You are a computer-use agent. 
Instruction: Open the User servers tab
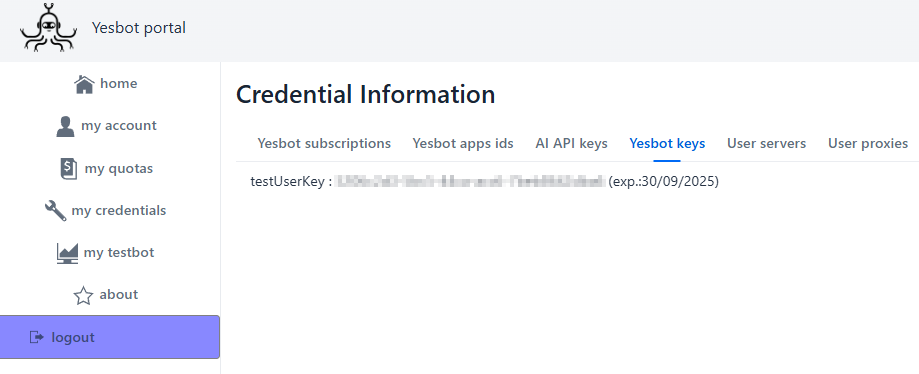tap(766, 144)
